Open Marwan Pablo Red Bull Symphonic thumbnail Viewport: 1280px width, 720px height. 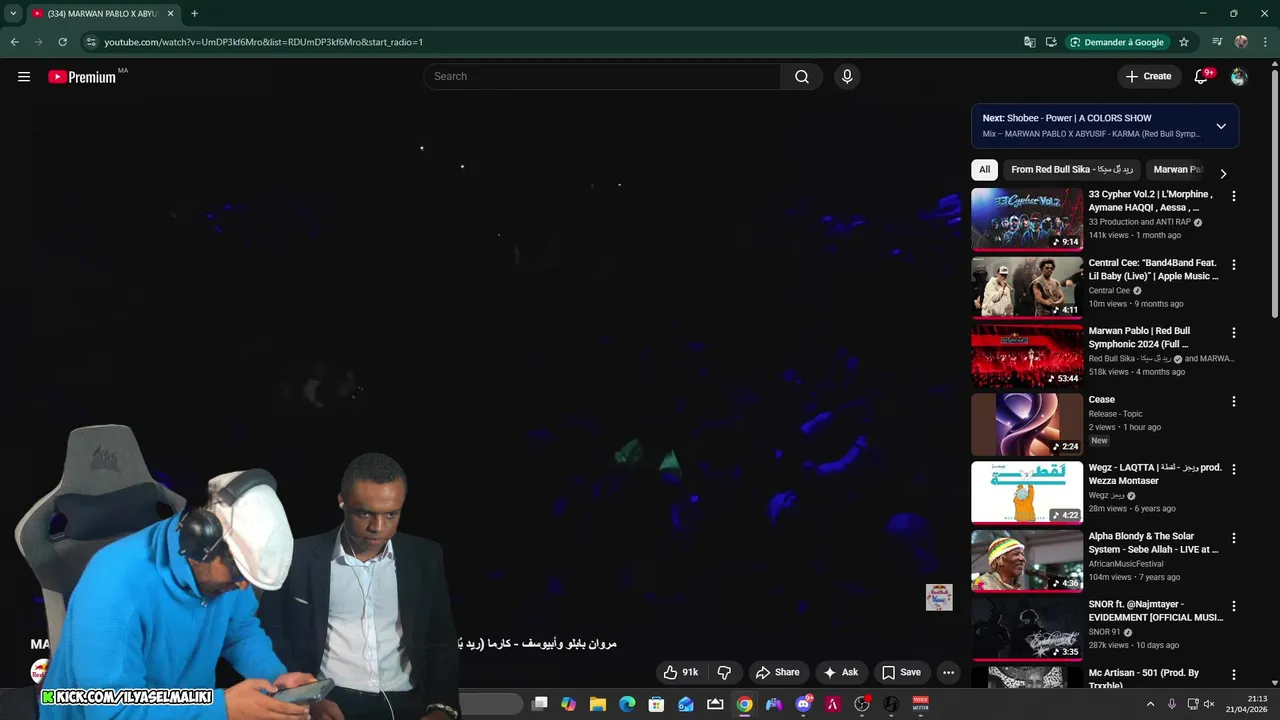1027,356
